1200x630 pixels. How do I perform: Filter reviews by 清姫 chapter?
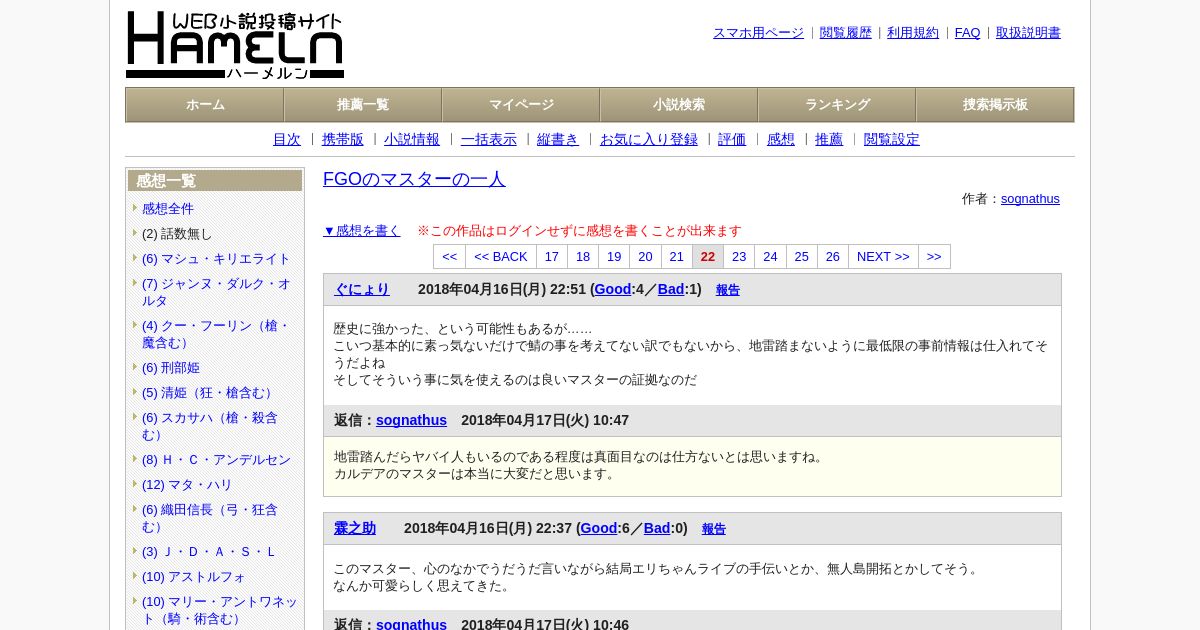(x=209, y=392)
